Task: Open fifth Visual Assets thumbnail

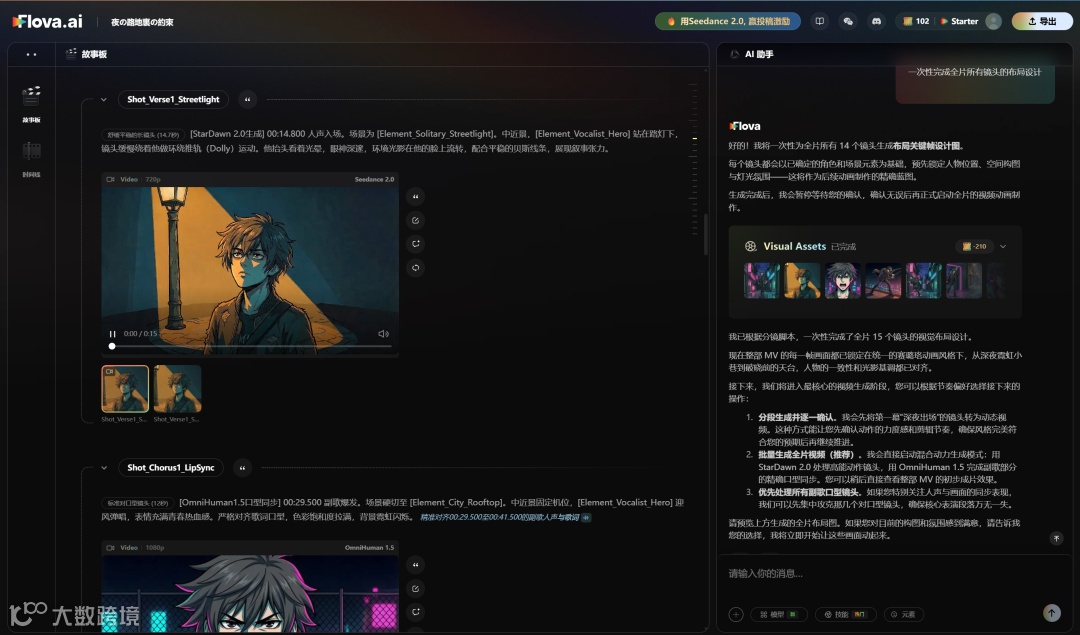Action: tap(923, 280)
